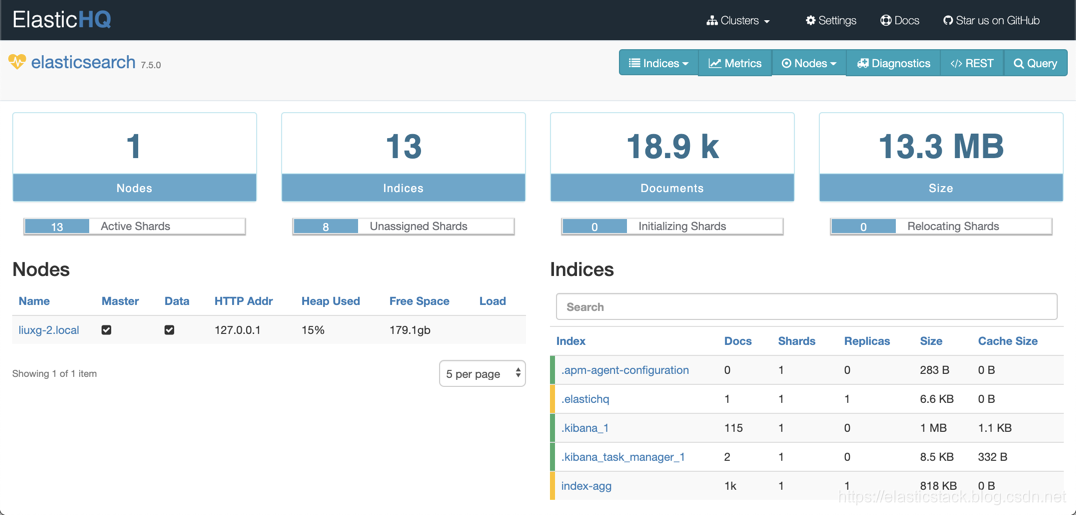1076x515 pixels.
Task: Open the 5 per page selector
Action: pyautogui.click(x=482, y=374)
